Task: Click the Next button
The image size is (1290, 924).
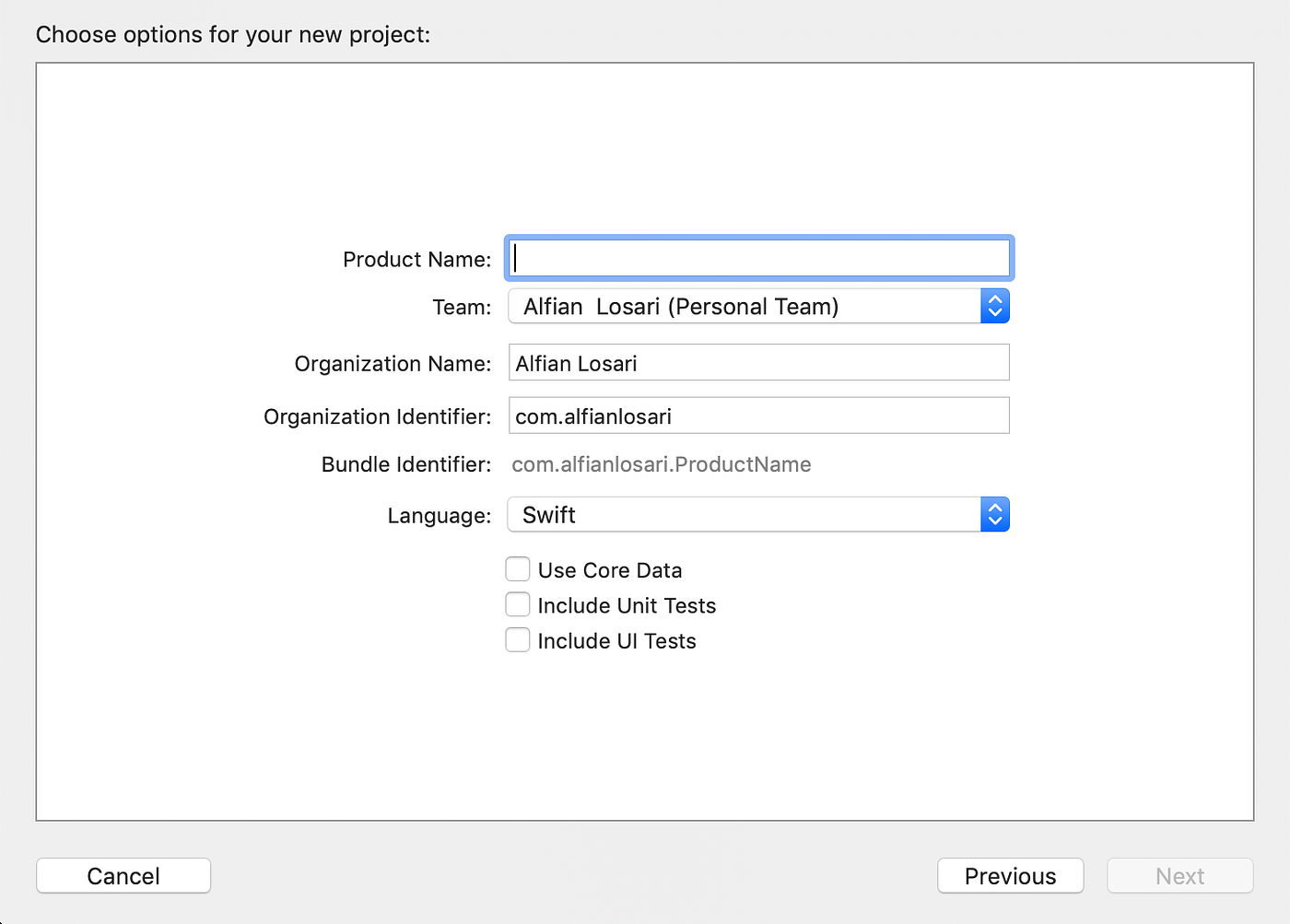Action: [1179, 875]
